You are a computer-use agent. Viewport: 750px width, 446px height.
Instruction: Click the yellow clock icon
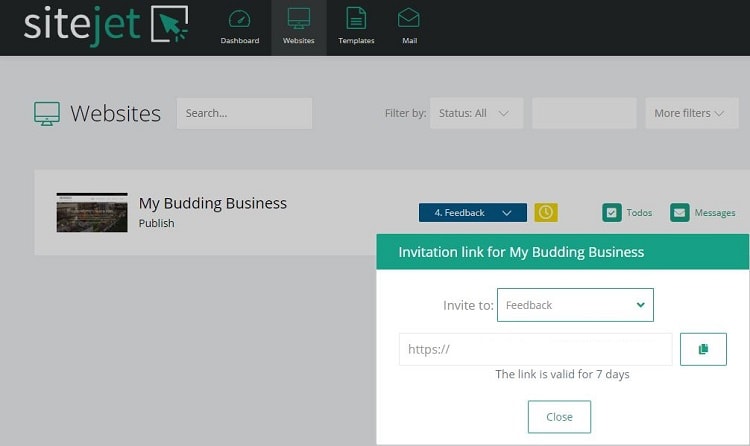point(546,212)
